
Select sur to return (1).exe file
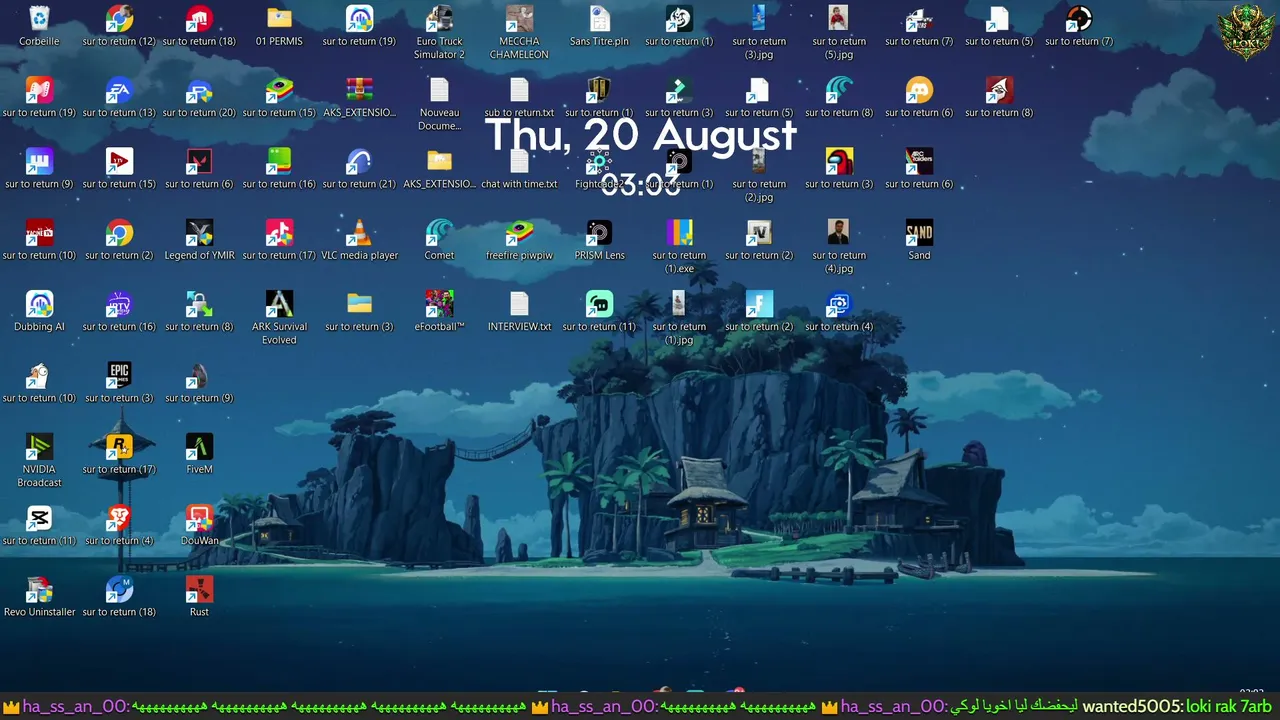pos(679,246)
